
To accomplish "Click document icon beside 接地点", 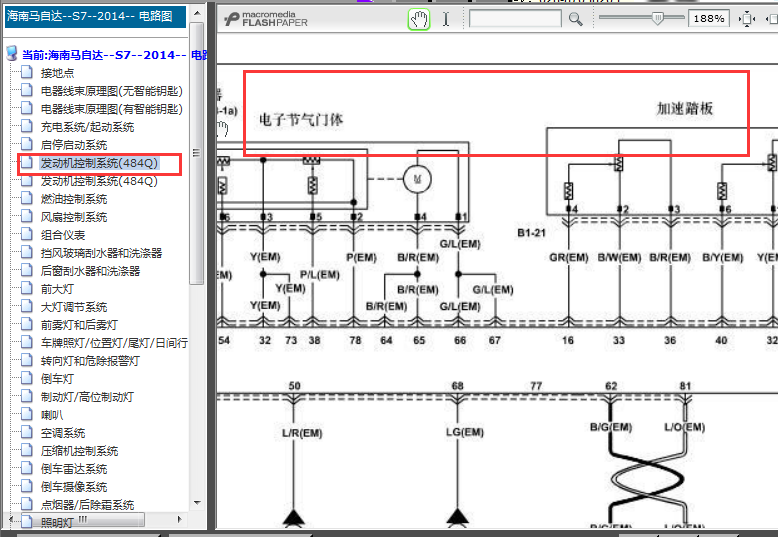I will (x=27, y=72).
